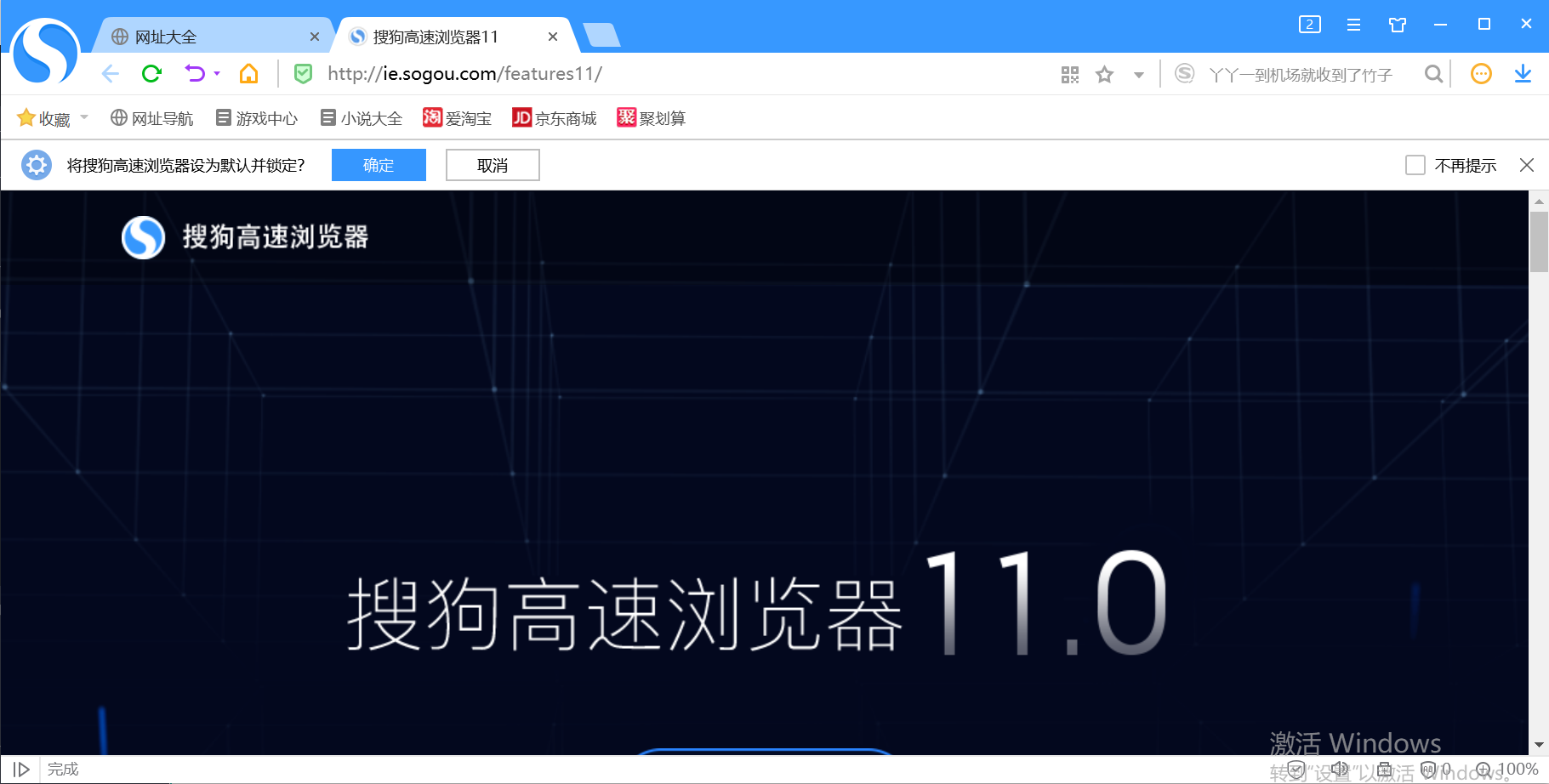This screenshot has width=1549, height=784.
Task: Mute page sound via speaker icon
Action: click(1340, 770)
